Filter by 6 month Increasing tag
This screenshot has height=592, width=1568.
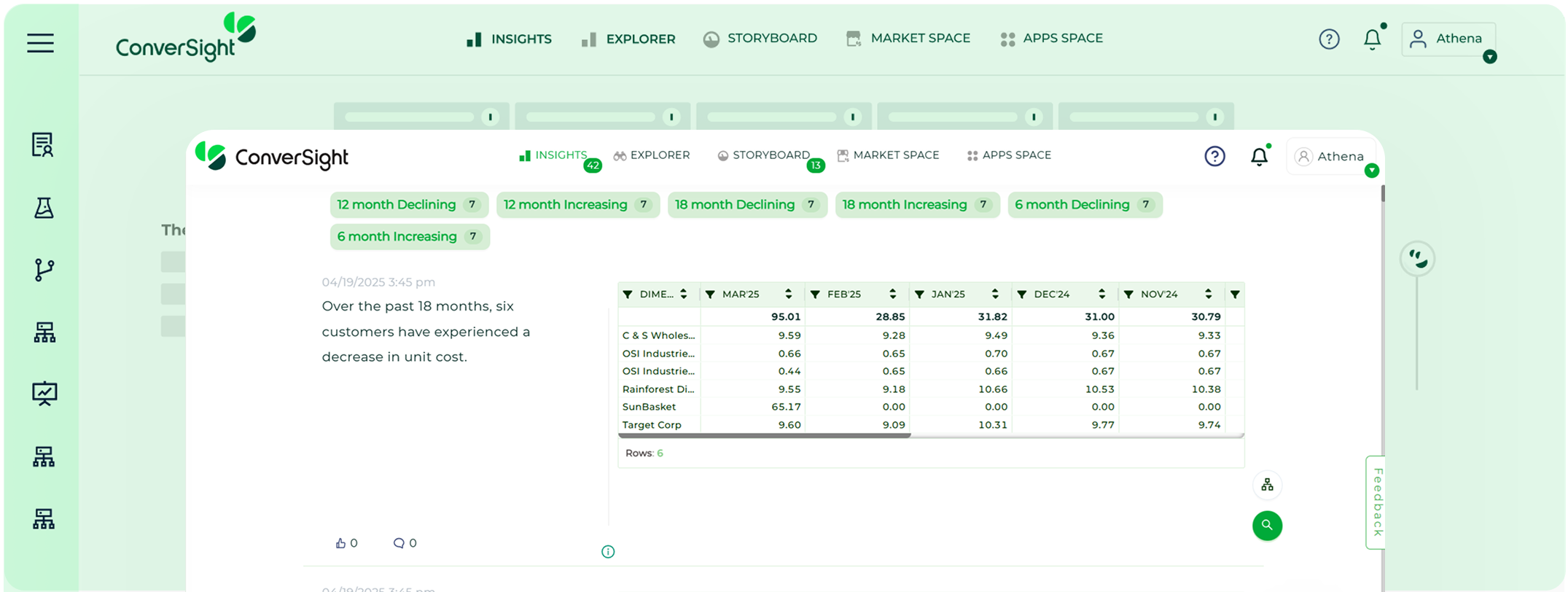410,237
